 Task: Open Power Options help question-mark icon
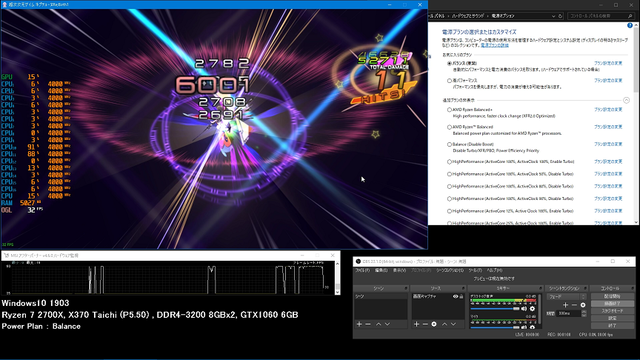(x=630, y=25)
